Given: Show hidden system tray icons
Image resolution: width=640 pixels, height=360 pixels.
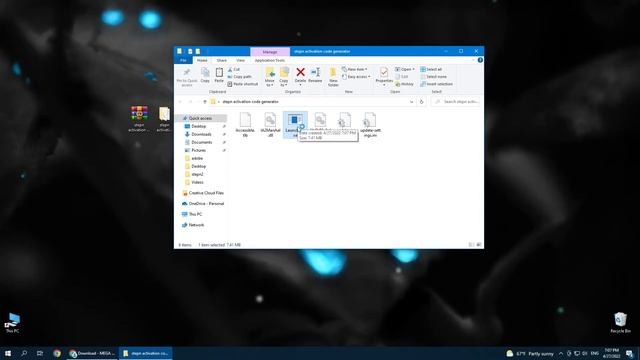Looking at the screenshot, I should tap(561, 353).
